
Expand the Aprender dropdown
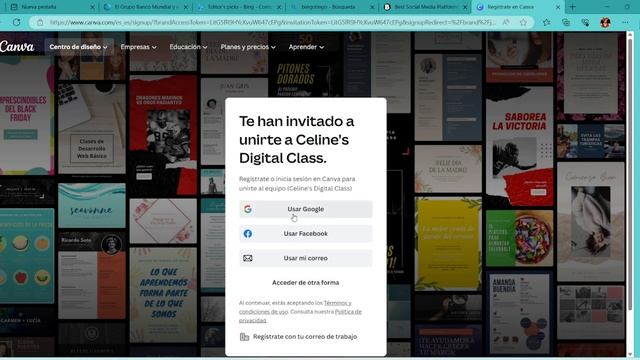[306, 47]
